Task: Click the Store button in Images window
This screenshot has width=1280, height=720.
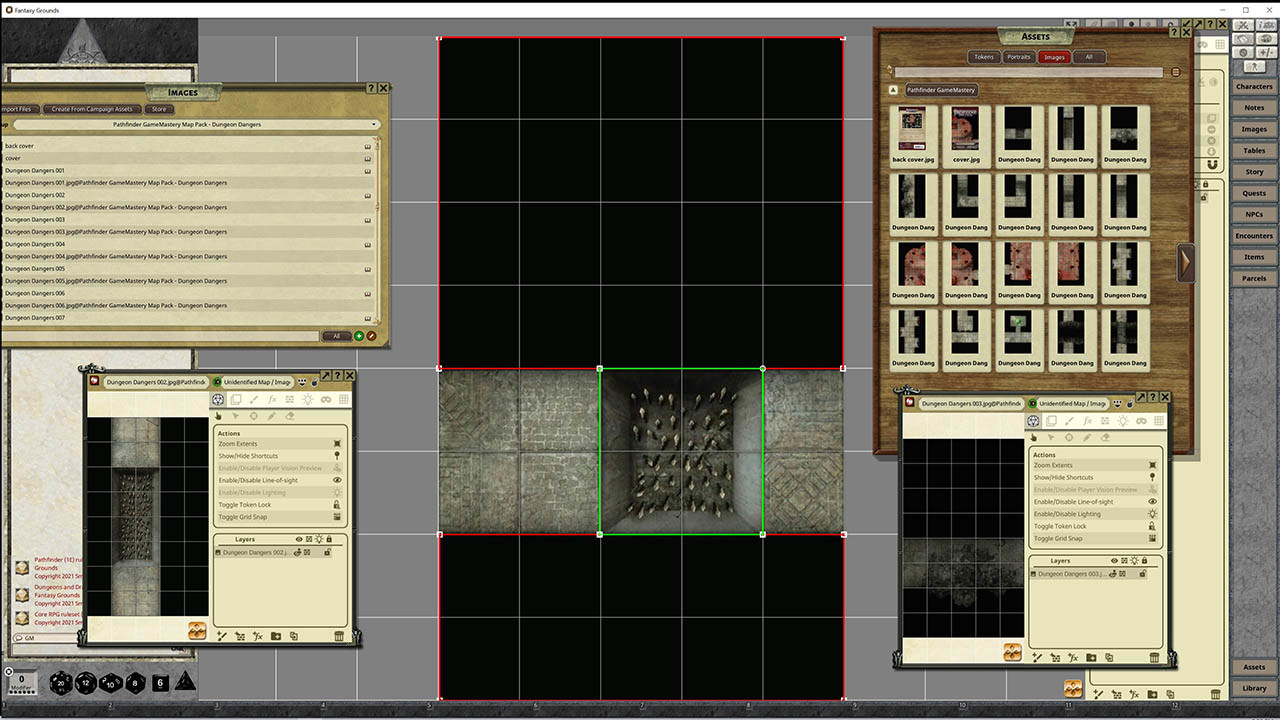Action: click(159, 109)
